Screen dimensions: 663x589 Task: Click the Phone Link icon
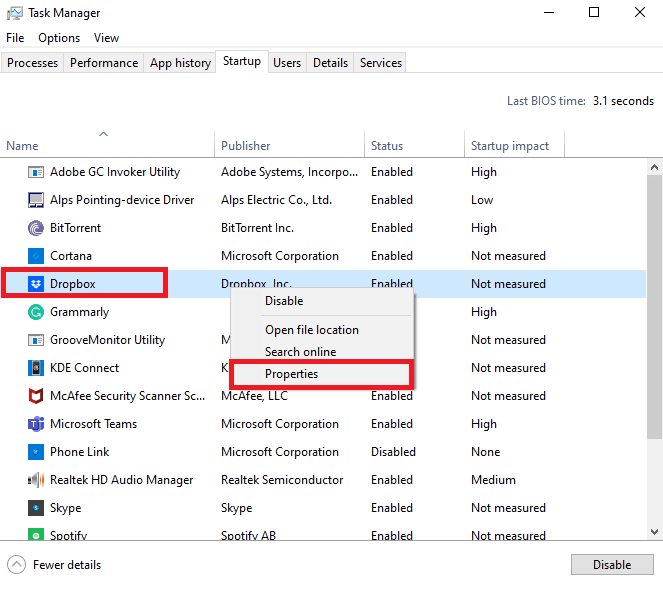click(x=36, y=452)
